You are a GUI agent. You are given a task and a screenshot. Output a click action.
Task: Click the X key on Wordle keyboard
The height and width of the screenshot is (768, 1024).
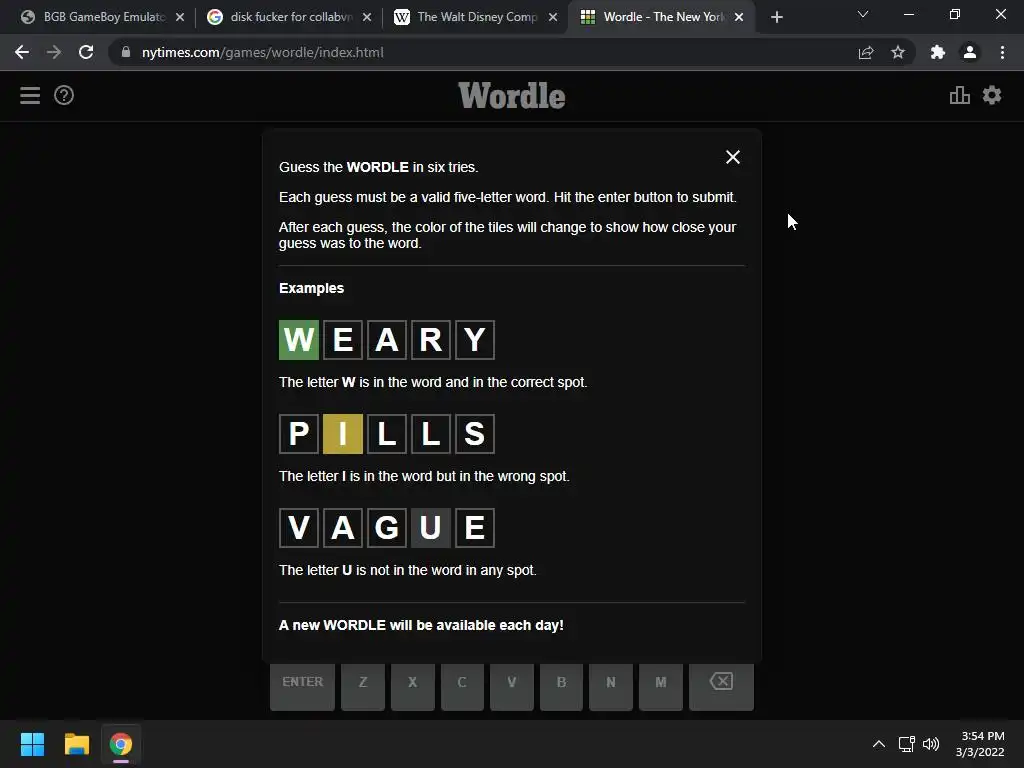tap(413, 686)
